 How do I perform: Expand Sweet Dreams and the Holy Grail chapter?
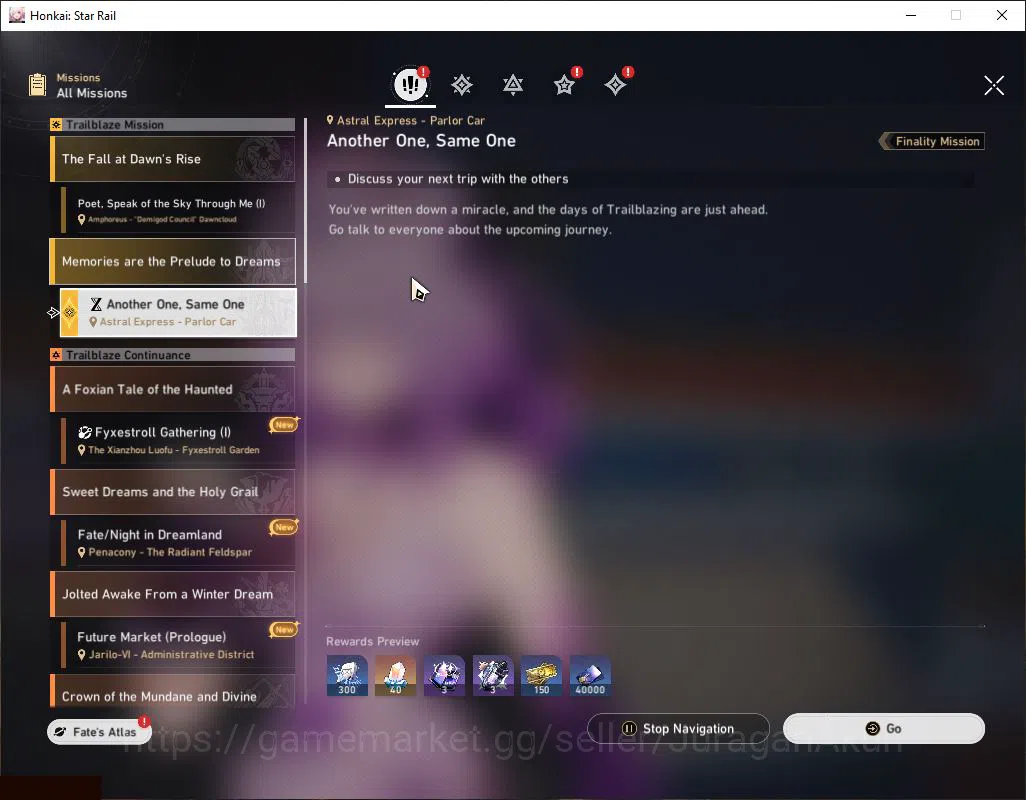click(x=173, y=492)
